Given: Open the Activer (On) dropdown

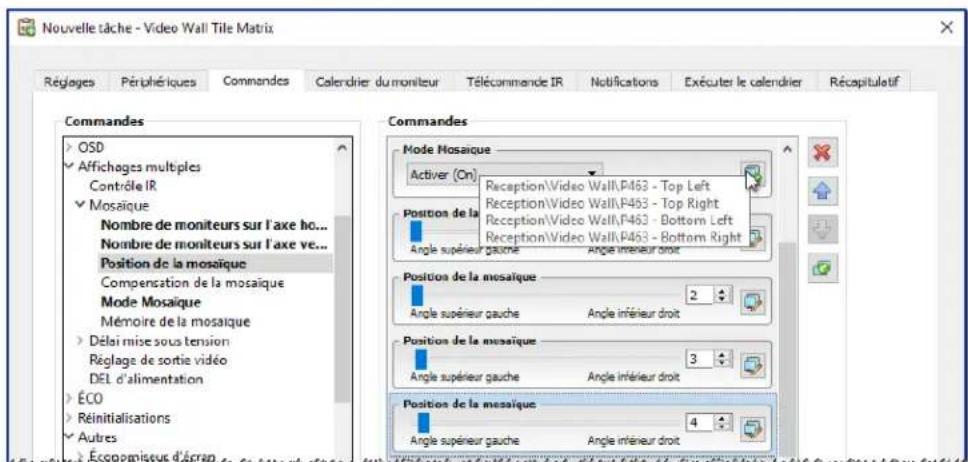Looking at the screenshot, I should point(504,175).
